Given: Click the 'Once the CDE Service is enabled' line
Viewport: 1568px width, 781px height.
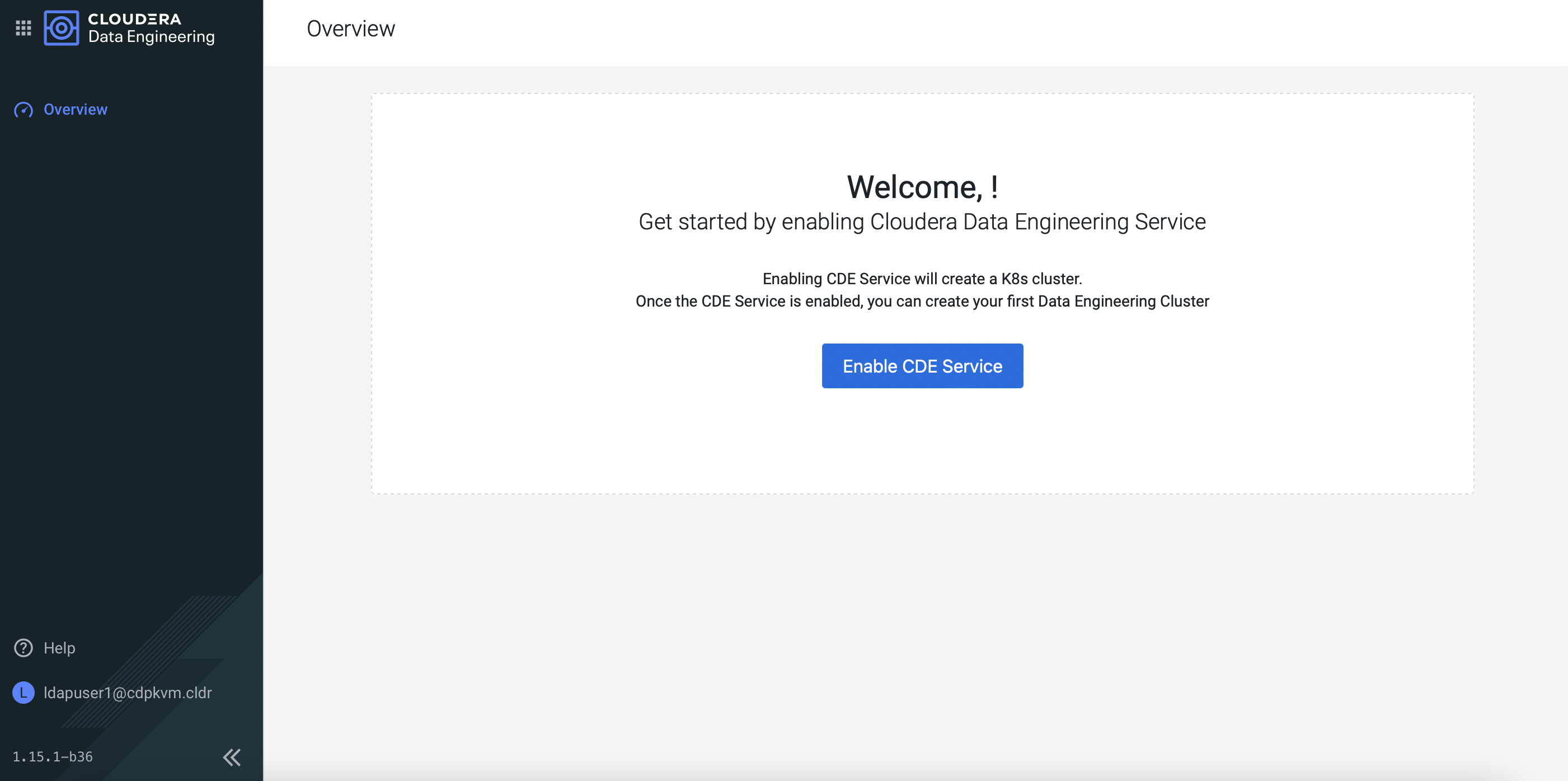Looking at the screenshot, I should pyautogui.click(x=922, y=302).
